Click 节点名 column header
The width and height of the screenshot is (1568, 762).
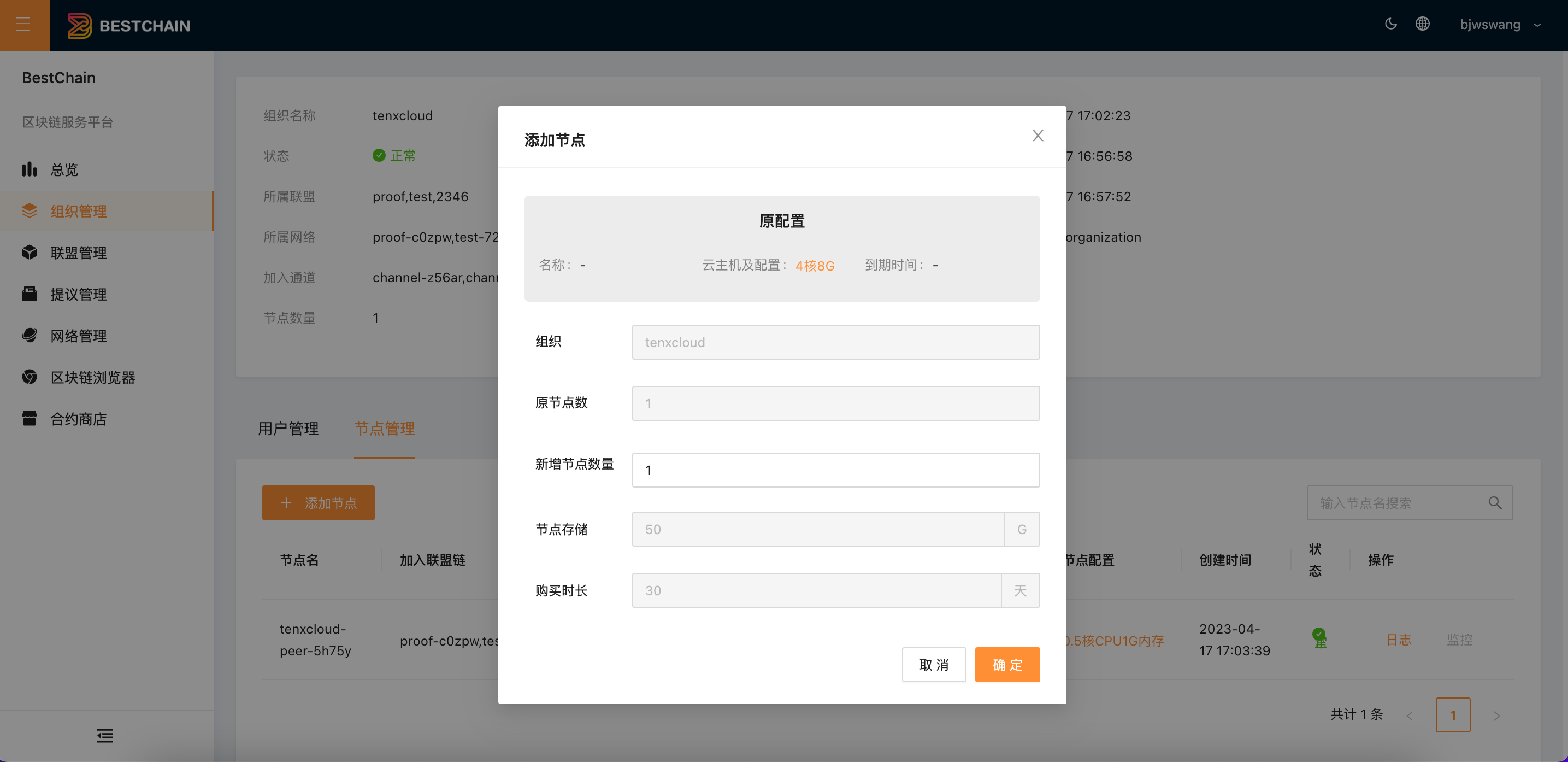coord(299,560)
